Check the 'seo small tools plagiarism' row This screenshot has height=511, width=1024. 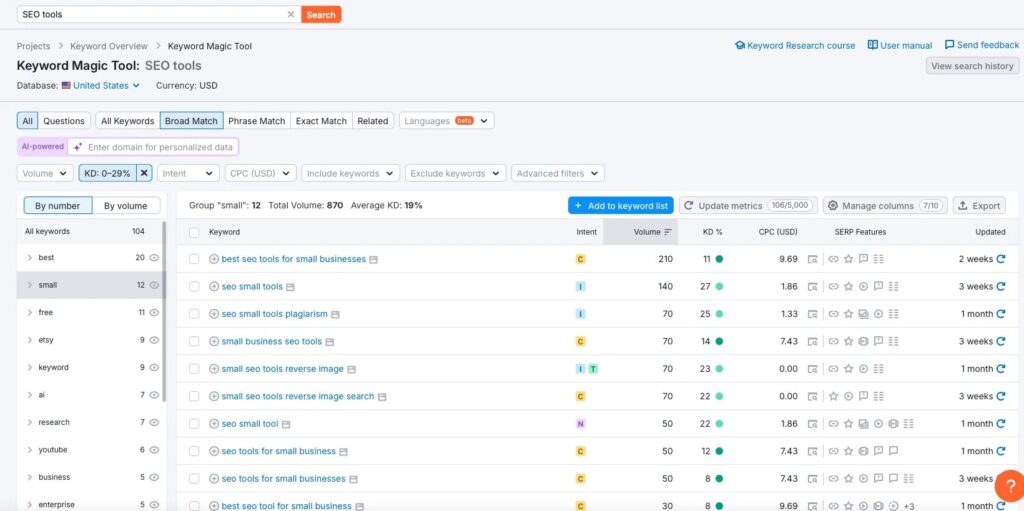(x=194, y=314)
